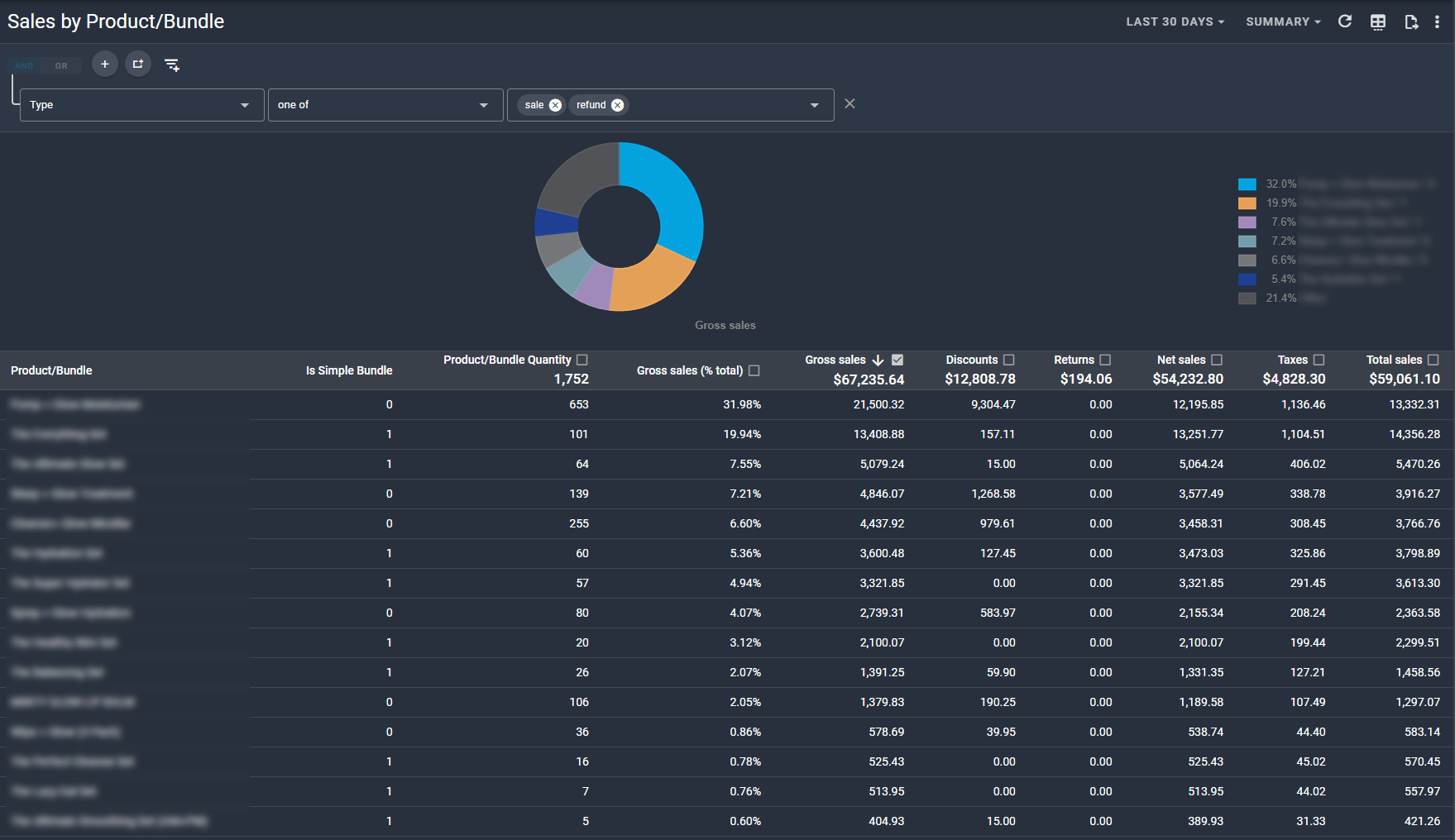Screen dimensions: 1455x840
Task: Click the export report icon
Action: (1411, 21)
